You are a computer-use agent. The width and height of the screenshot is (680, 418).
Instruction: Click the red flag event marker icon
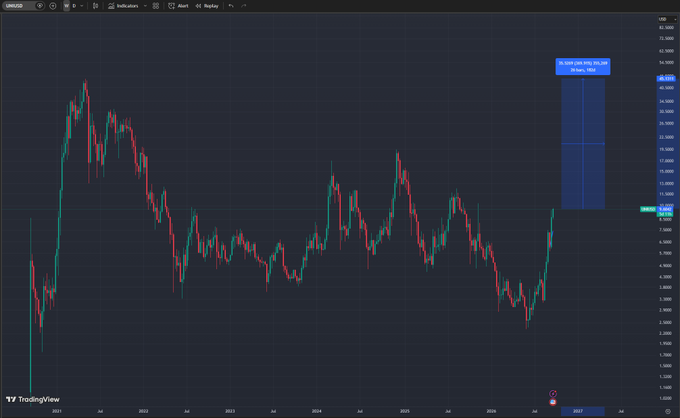552,402
